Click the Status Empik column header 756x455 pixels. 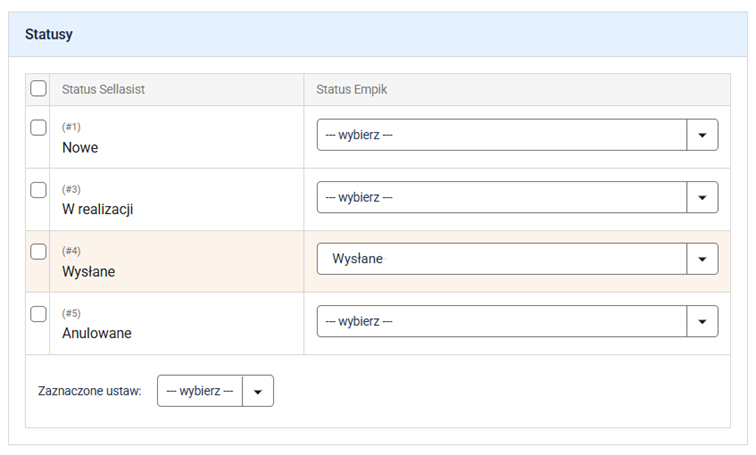coord(351,90)
